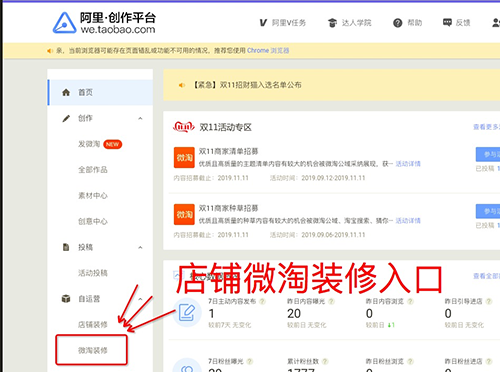This screenshot has height=372, width=500.
Task: Select 发微淘 in the sidebar
Action: (89, 144)
